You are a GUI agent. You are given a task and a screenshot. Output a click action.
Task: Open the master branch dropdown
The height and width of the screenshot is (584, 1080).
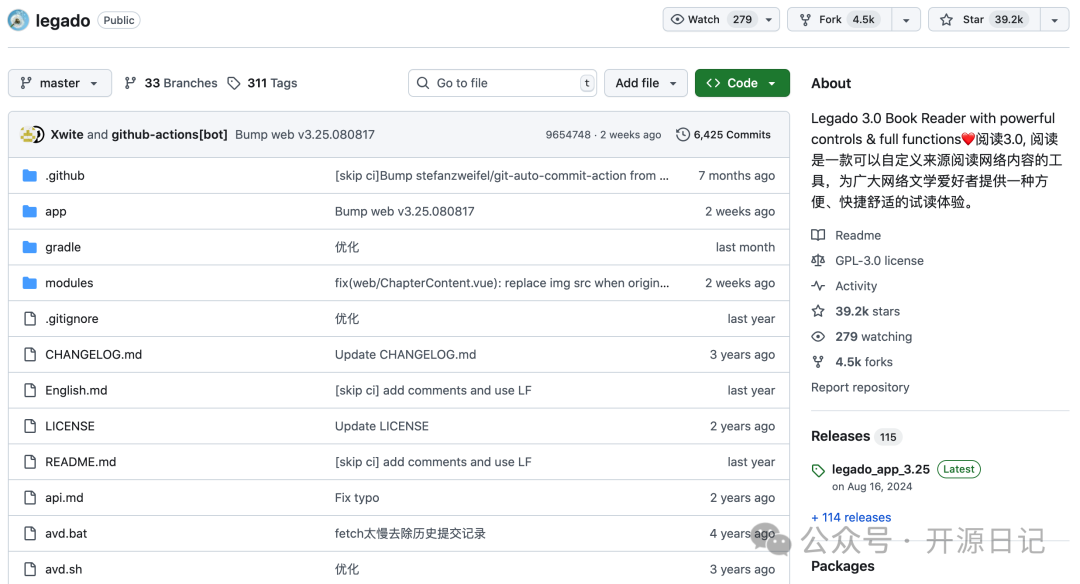59,83
